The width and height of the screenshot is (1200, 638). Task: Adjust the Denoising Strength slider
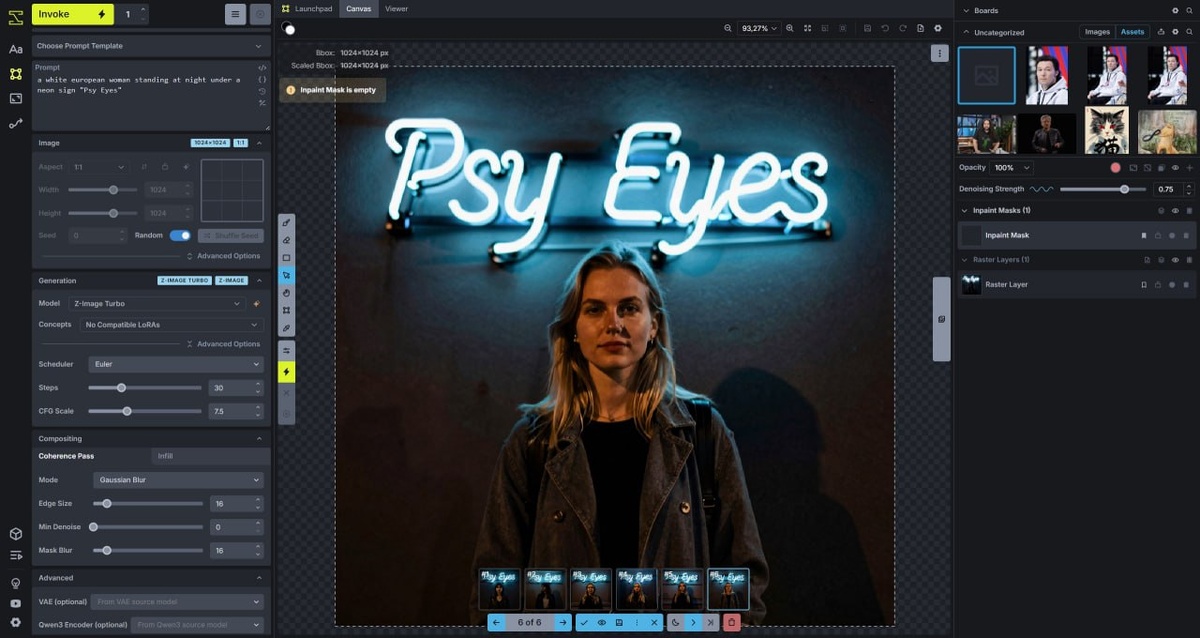point(1104,189)
